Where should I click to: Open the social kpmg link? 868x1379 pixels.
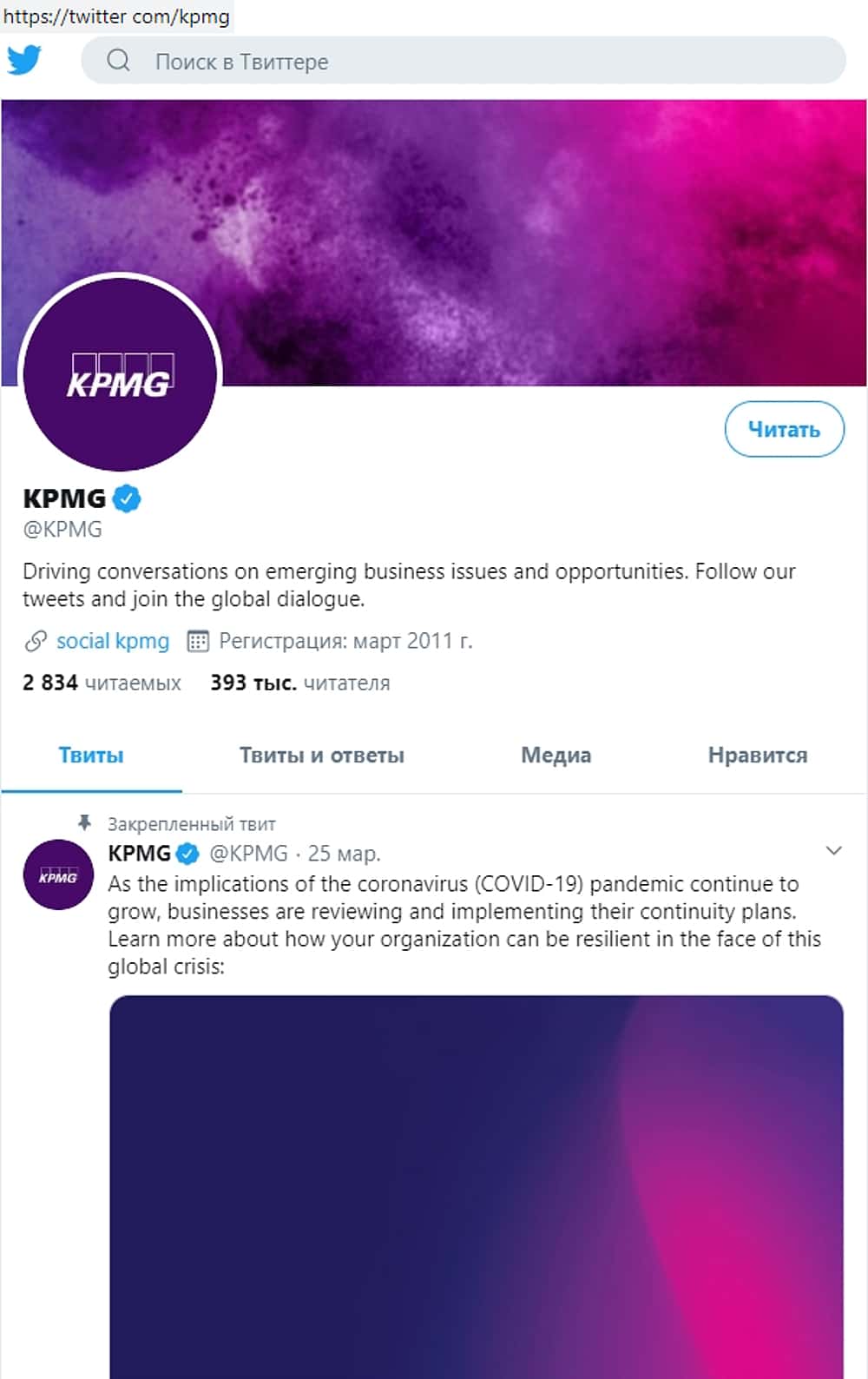click(x=113, y=641)
